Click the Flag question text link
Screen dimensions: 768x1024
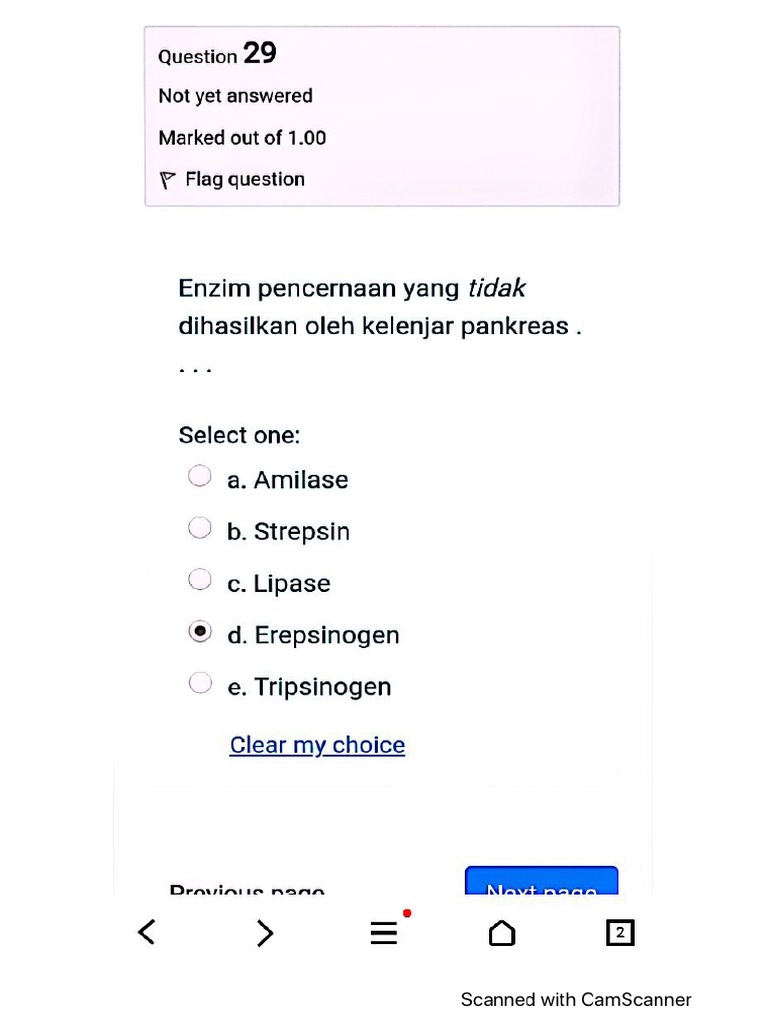coord(245,179)
